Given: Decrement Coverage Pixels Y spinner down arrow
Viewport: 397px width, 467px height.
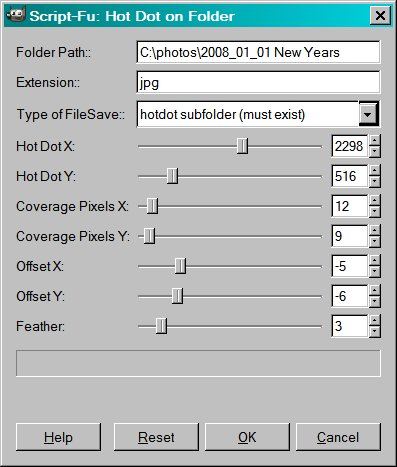Looking at the screenshot, I should pos(375,241).
